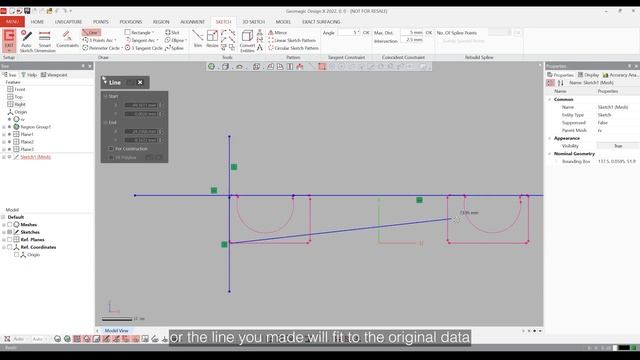The height and width of the screenshot is (360, 640).
Task: Click the Convert Entities tool
Action: point(247,41)
